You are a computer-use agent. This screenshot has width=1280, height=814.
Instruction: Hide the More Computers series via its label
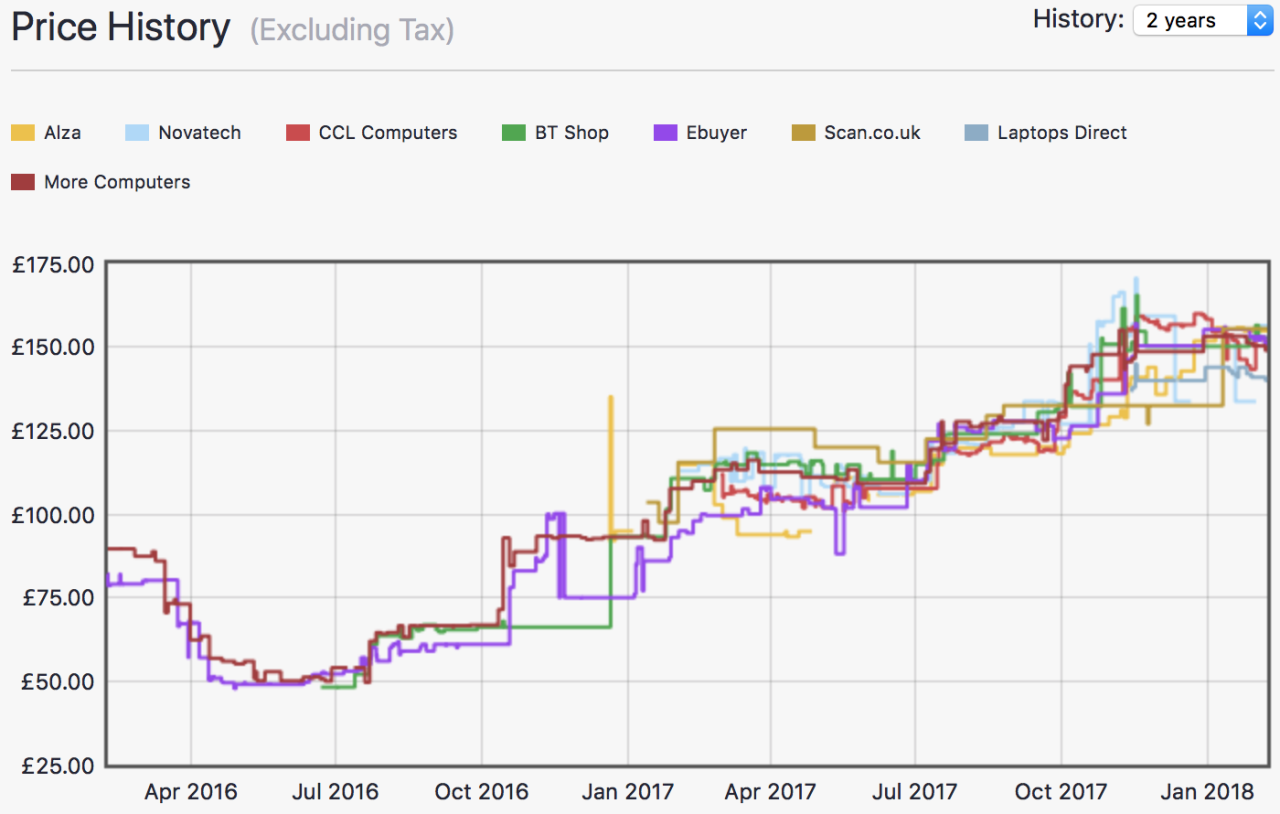tap(117, 182)
